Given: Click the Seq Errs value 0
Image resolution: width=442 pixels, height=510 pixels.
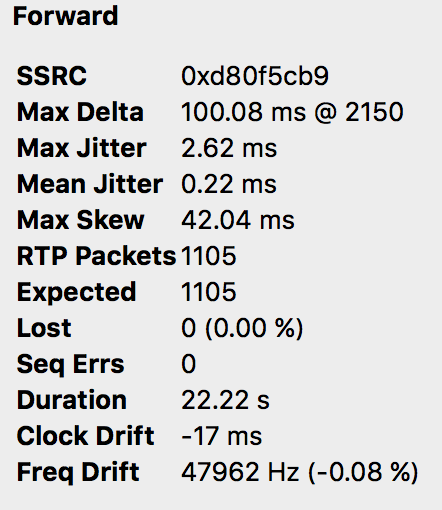Looking at the screenshot, I should point(189,364).
